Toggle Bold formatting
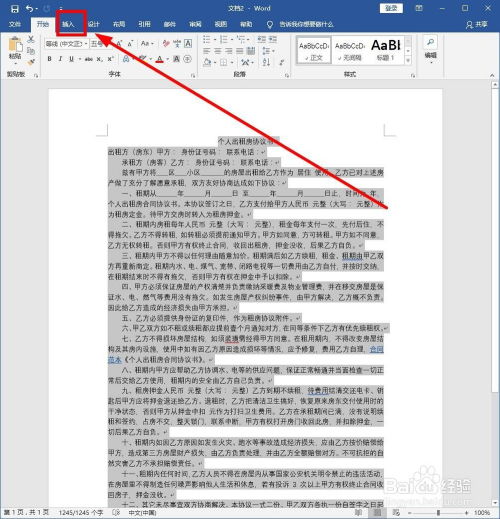500x519 pixels. [49, 59]
